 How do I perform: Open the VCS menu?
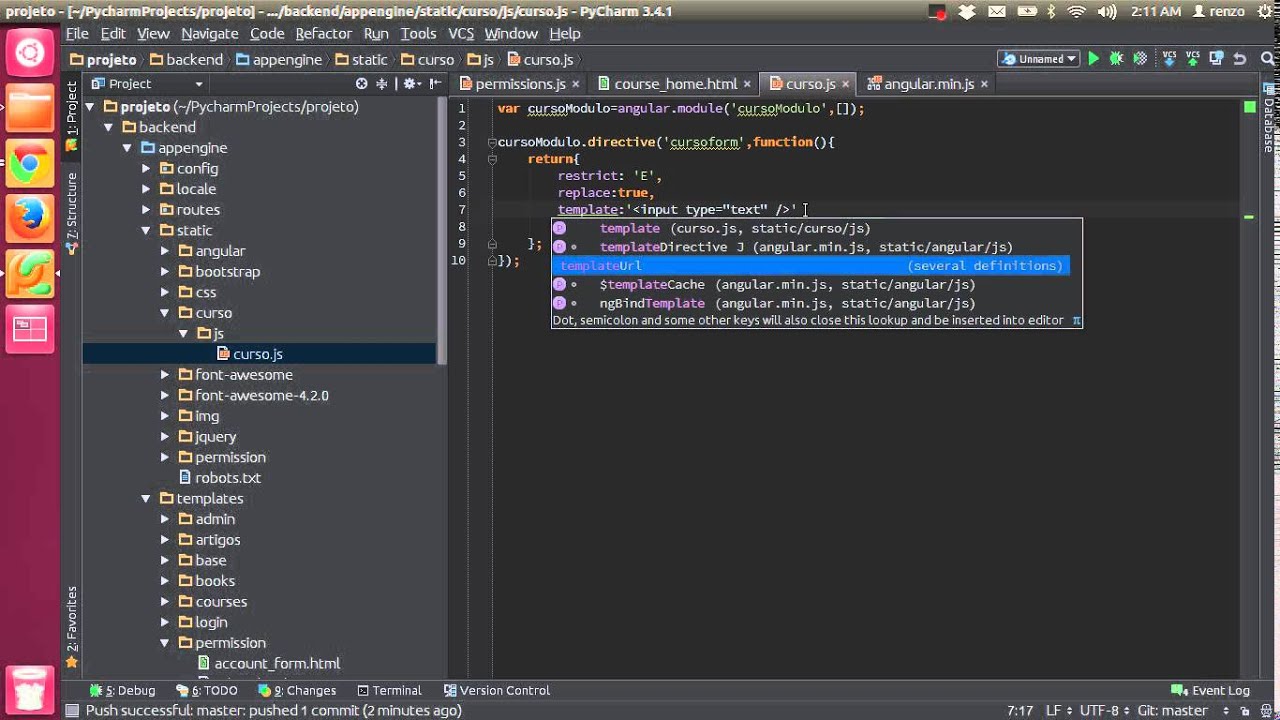(461, 34)
